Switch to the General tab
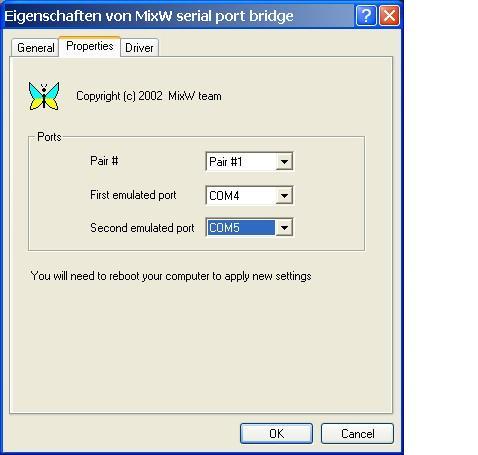Viewport: 478px width, 455px height. click(35, 48)
